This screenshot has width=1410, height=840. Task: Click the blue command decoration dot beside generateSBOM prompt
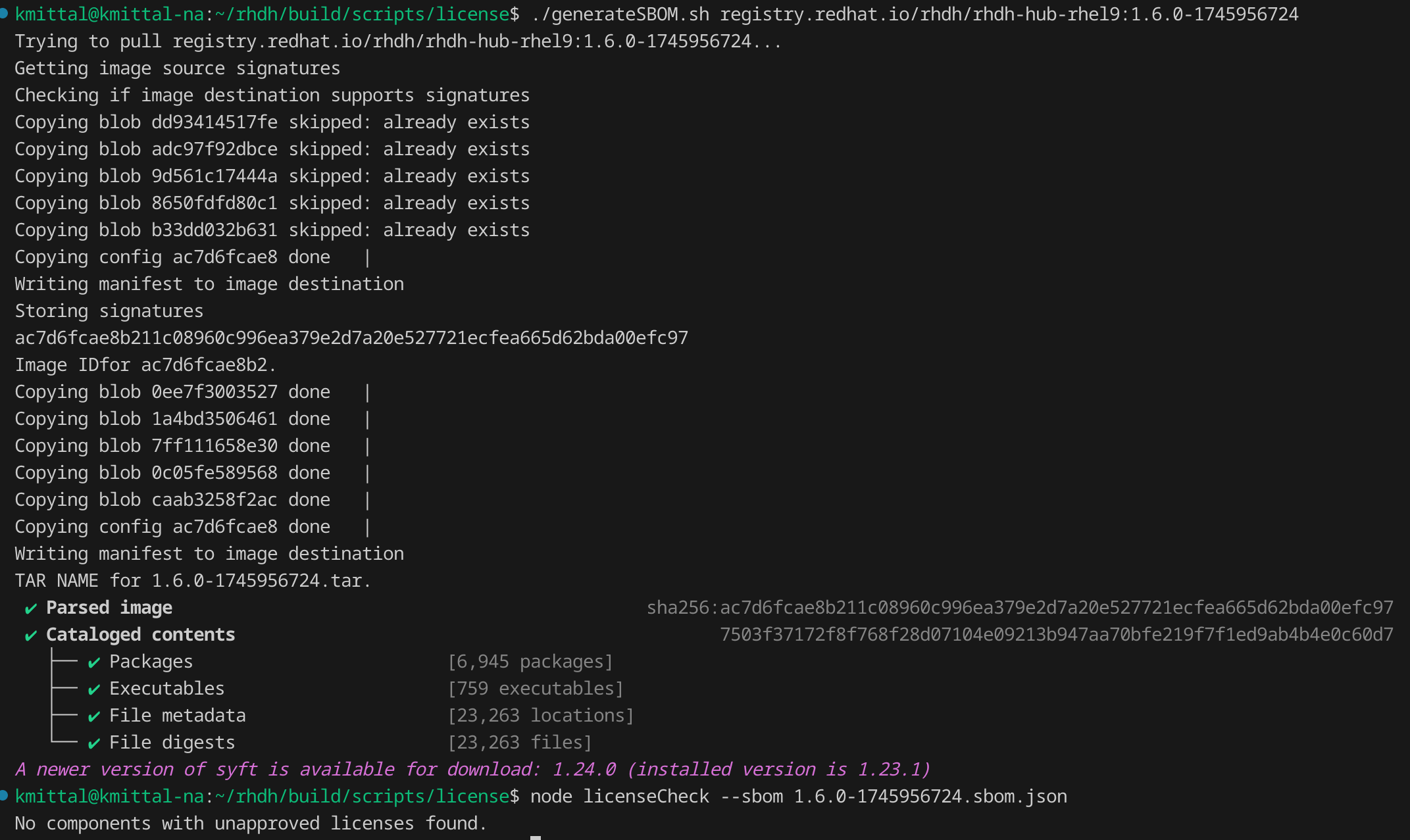click(x=4, y=14)
